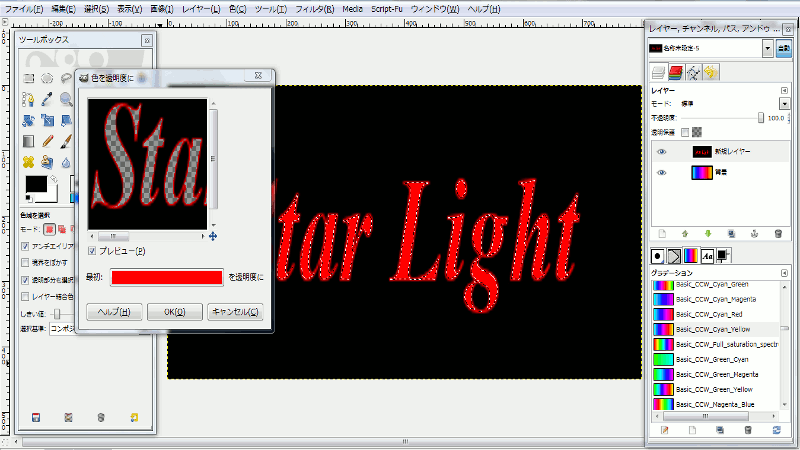The height and width of the screenshot is (450, 800).
Task: Click the Rotate tool icon in the toolbox
Action: (x=29, y=120)
